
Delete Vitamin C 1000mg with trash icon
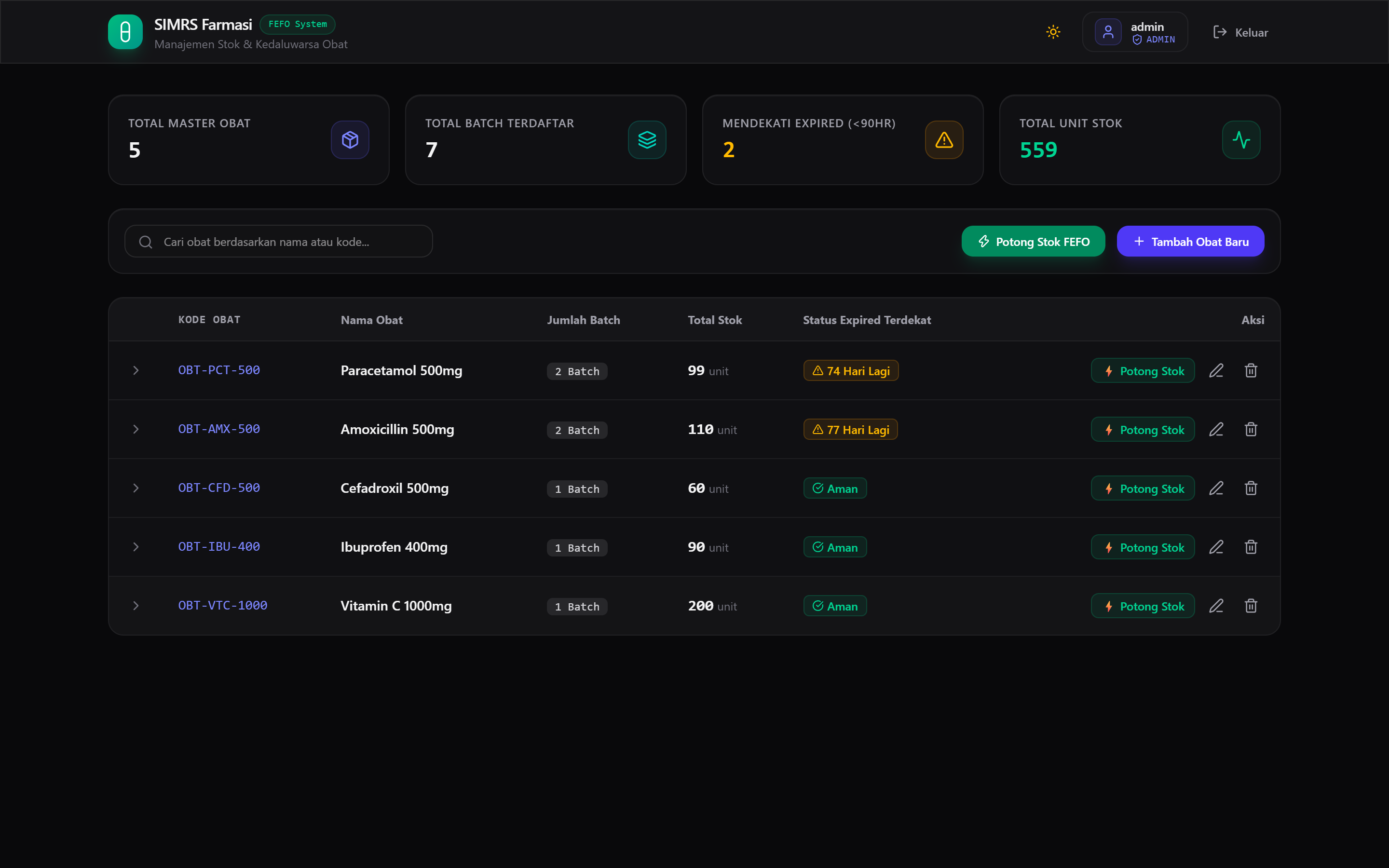[1251, 606]
